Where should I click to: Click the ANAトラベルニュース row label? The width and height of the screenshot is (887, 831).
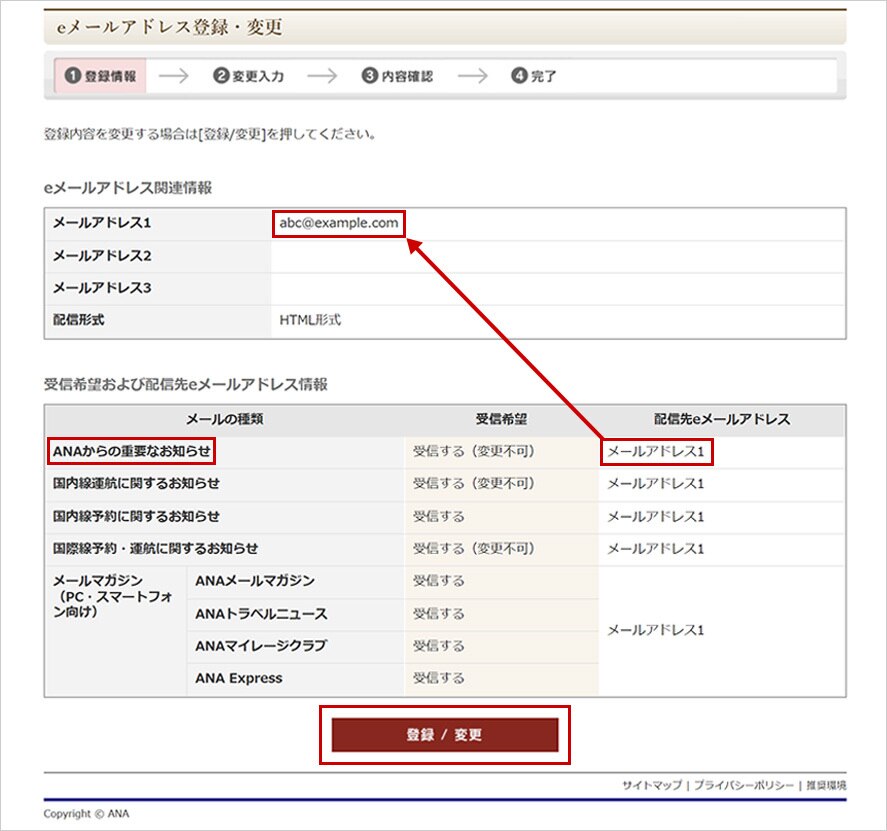coord(261,614)
